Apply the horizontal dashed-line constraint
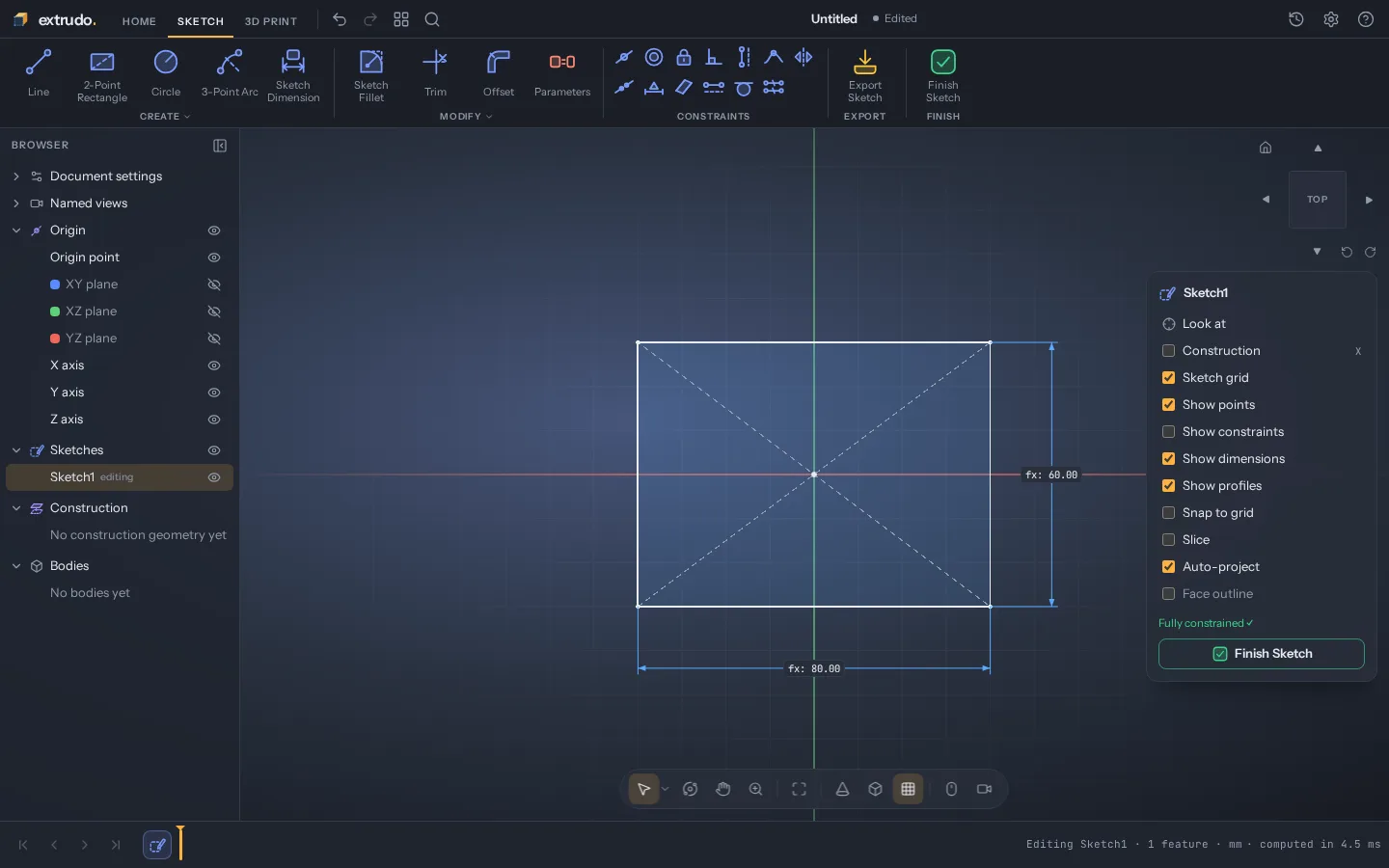Screen dimensions: 1389x868 (714, 88)
